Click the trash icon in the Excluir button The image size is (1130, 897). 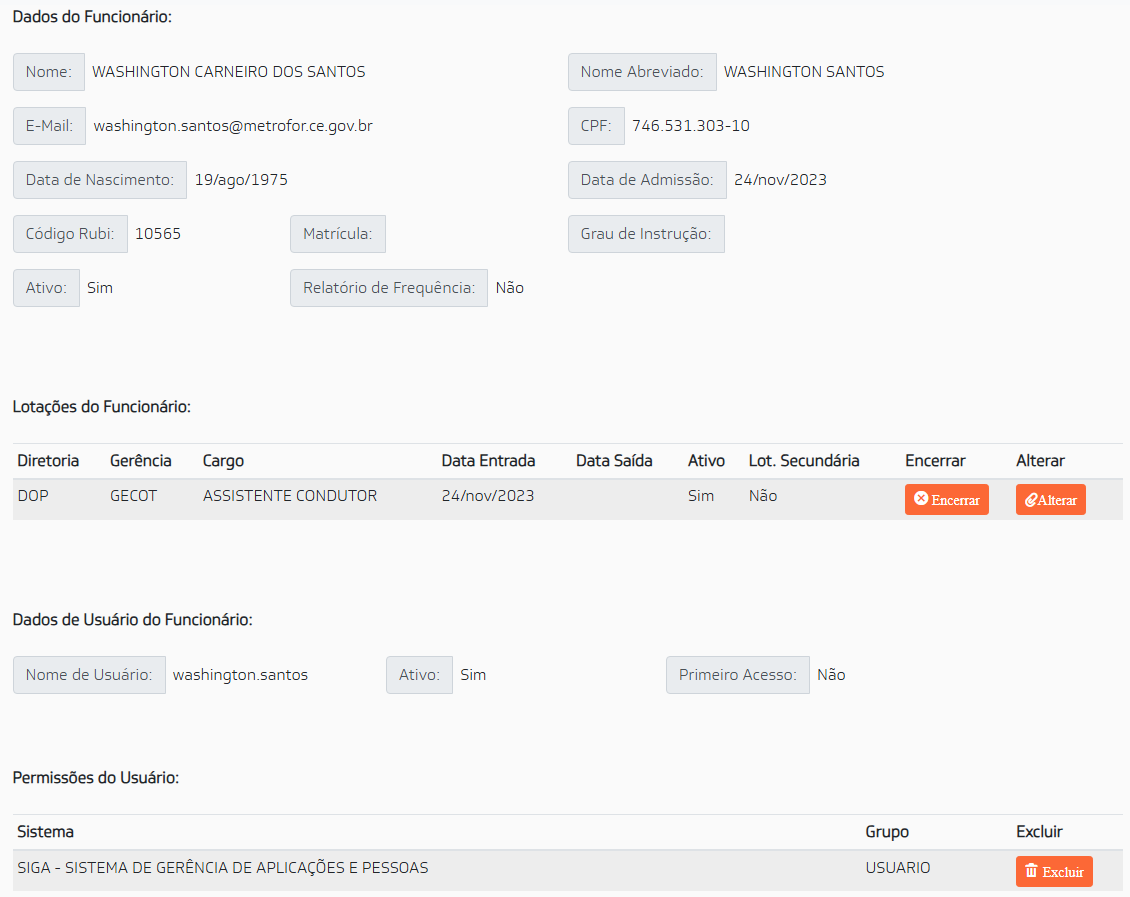[x=1031, y=870]
